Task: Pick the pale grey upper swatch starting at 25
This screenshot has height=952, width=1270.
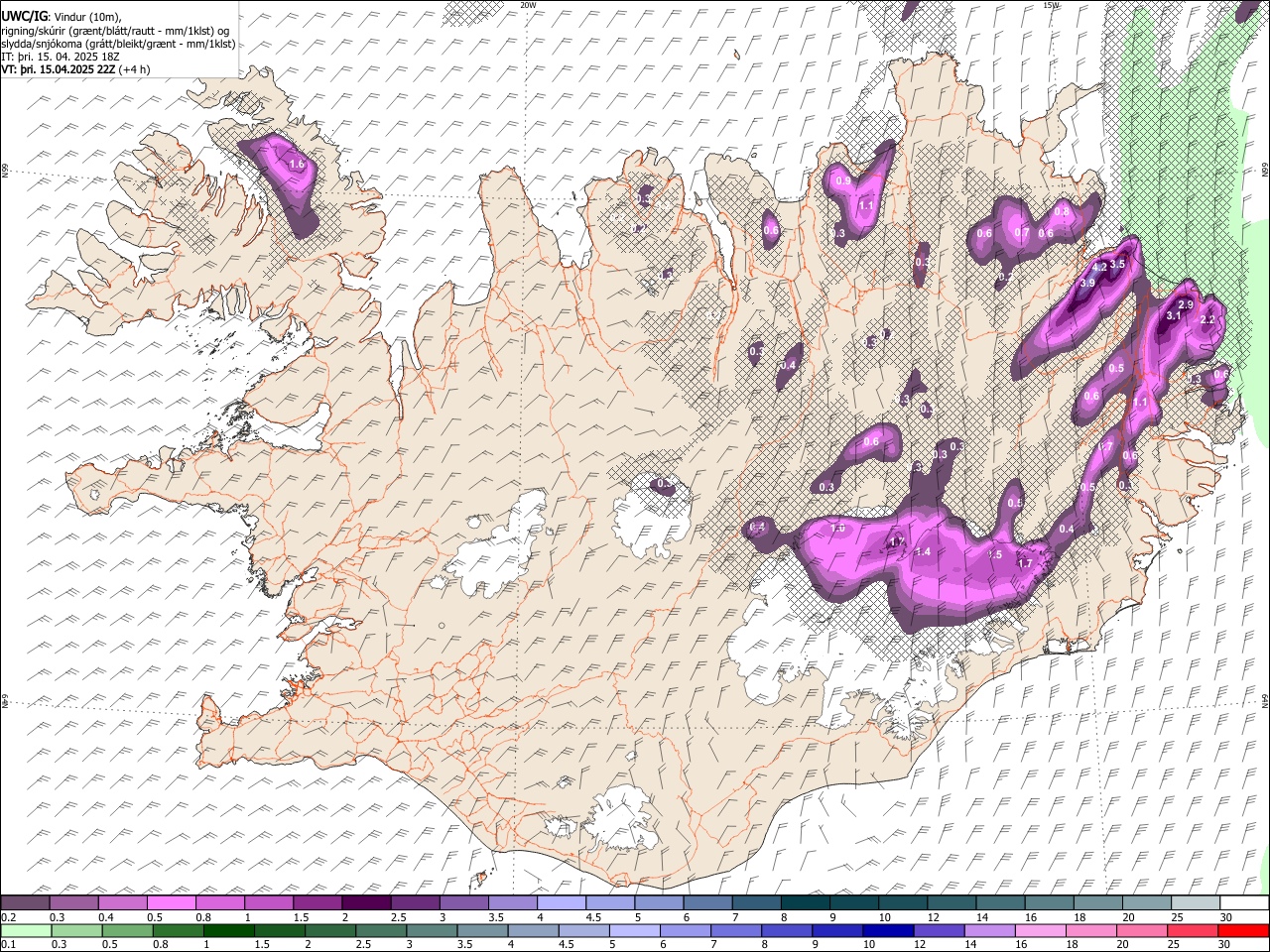Action: tap(1195, 902)
